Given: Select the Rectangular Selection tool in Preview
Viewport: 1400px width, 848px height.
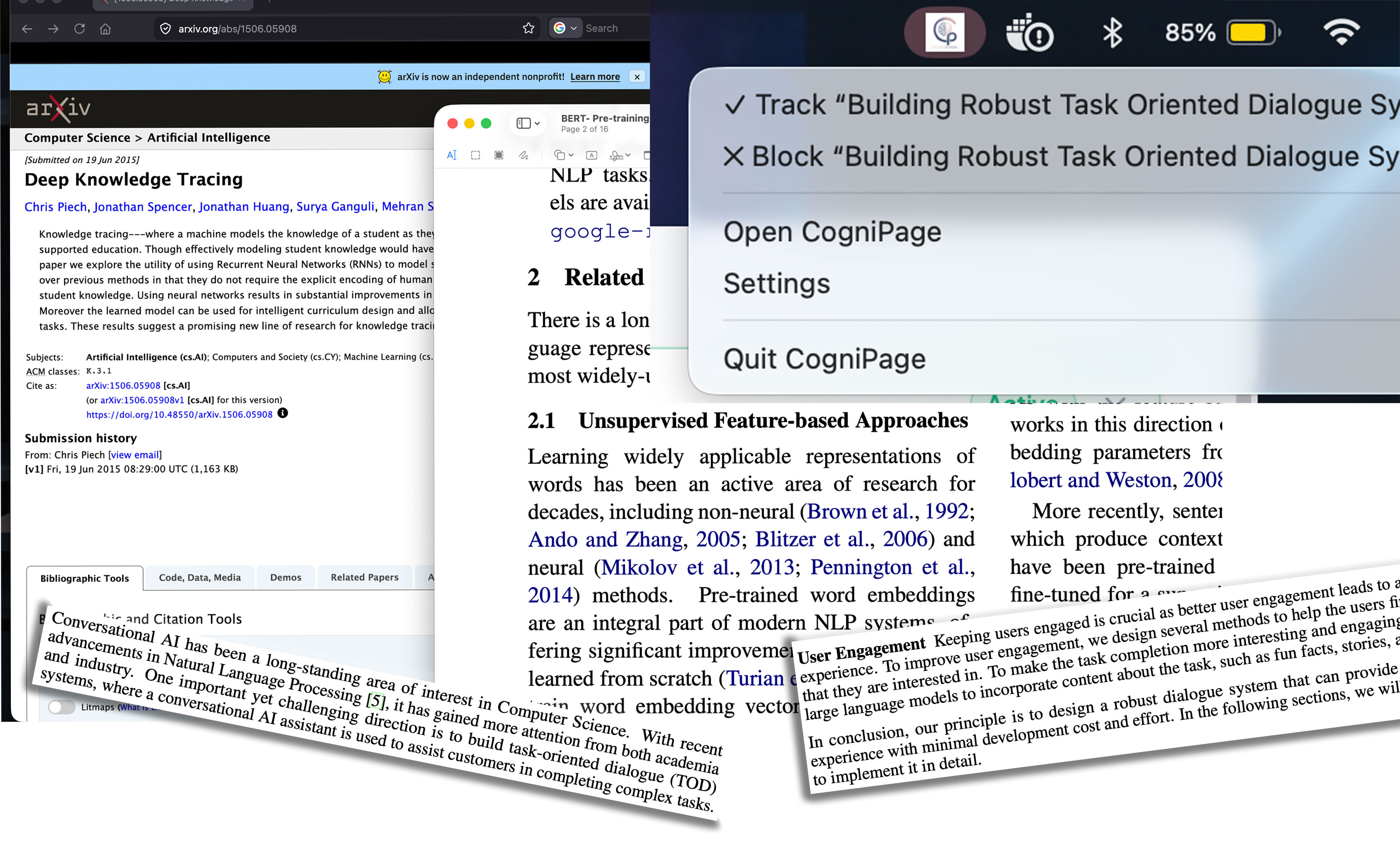Looking at the screenshot, I should click(x=475, y=155).
